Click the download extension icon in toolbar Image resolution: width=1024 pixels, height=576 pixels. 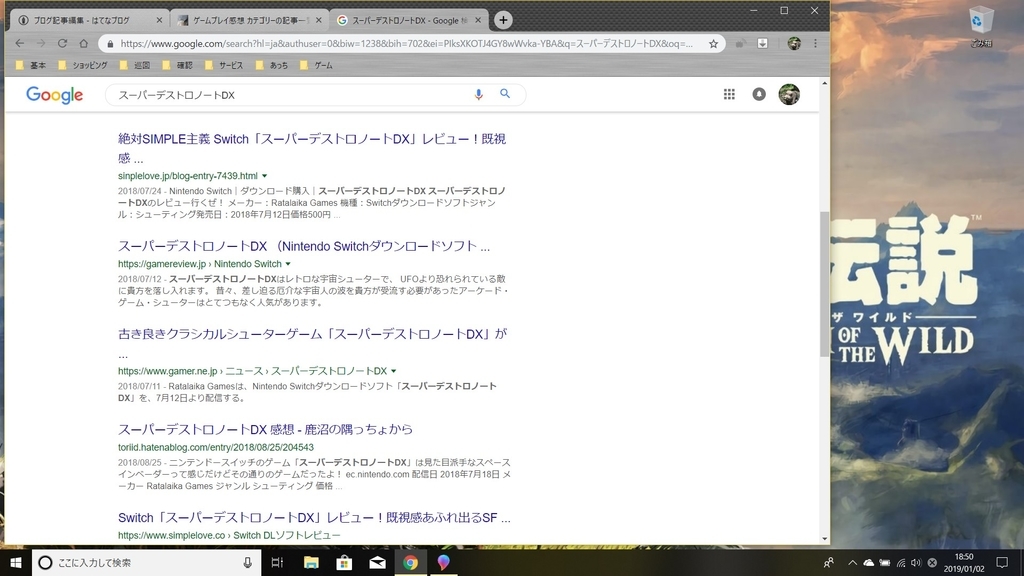762,43
